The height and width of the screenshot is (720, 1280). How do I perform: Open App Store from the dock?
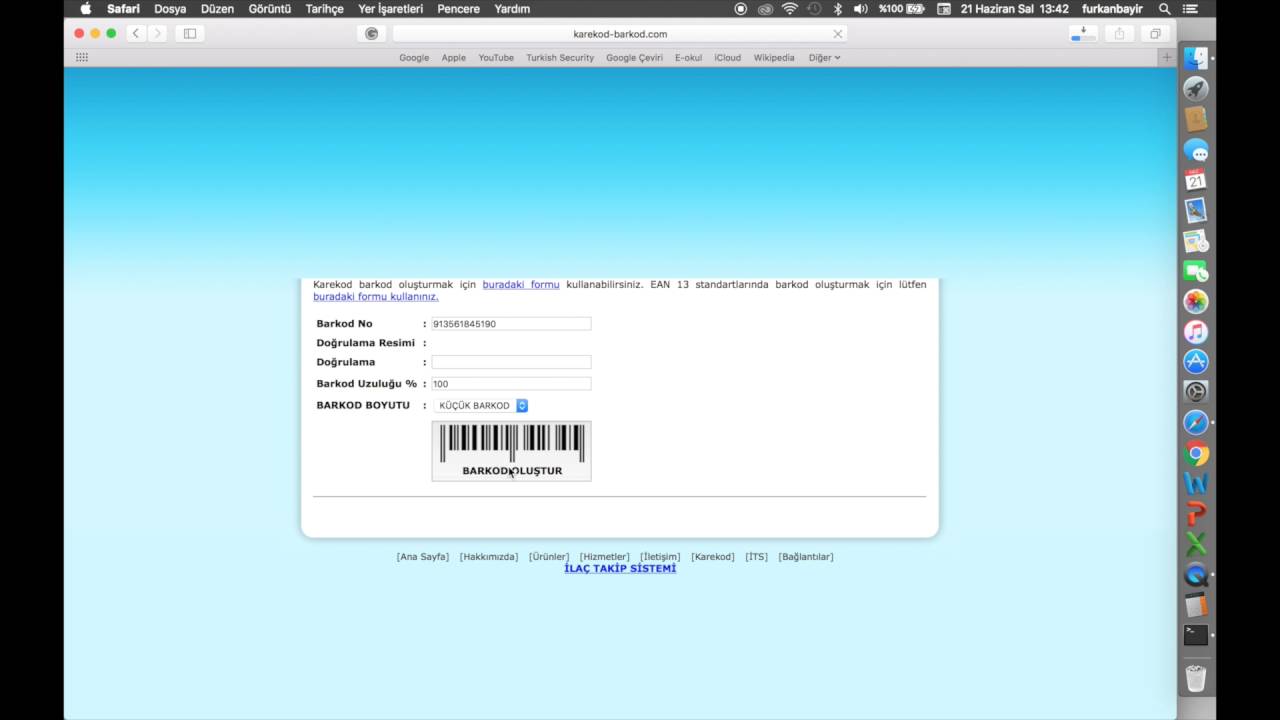(x=1196, y=362)
